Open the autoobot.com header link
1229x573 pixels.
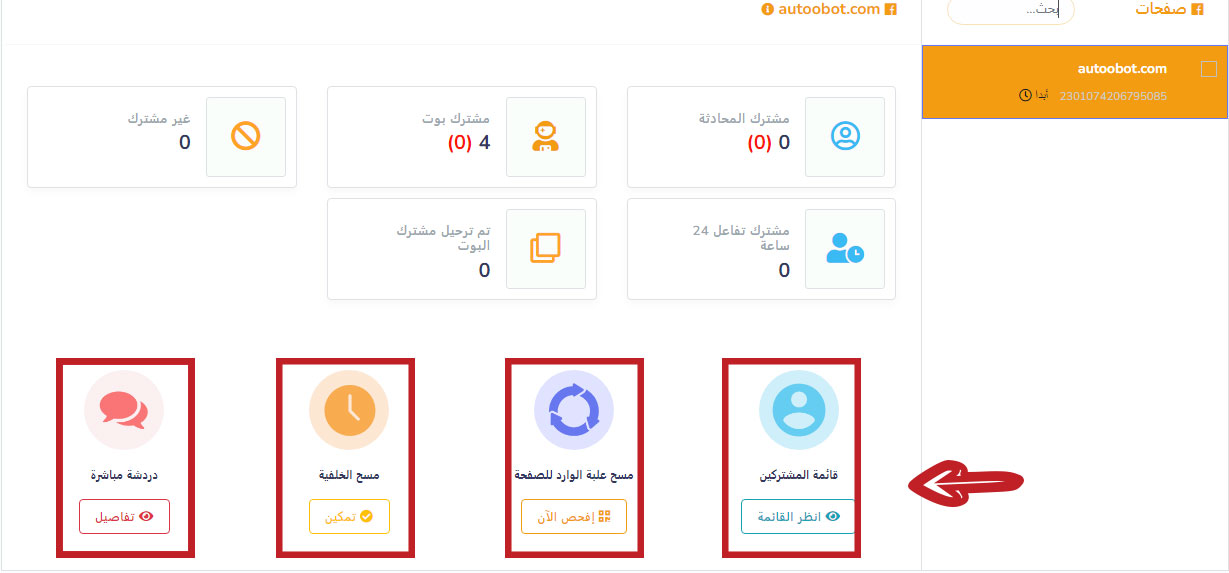[829, 9]
